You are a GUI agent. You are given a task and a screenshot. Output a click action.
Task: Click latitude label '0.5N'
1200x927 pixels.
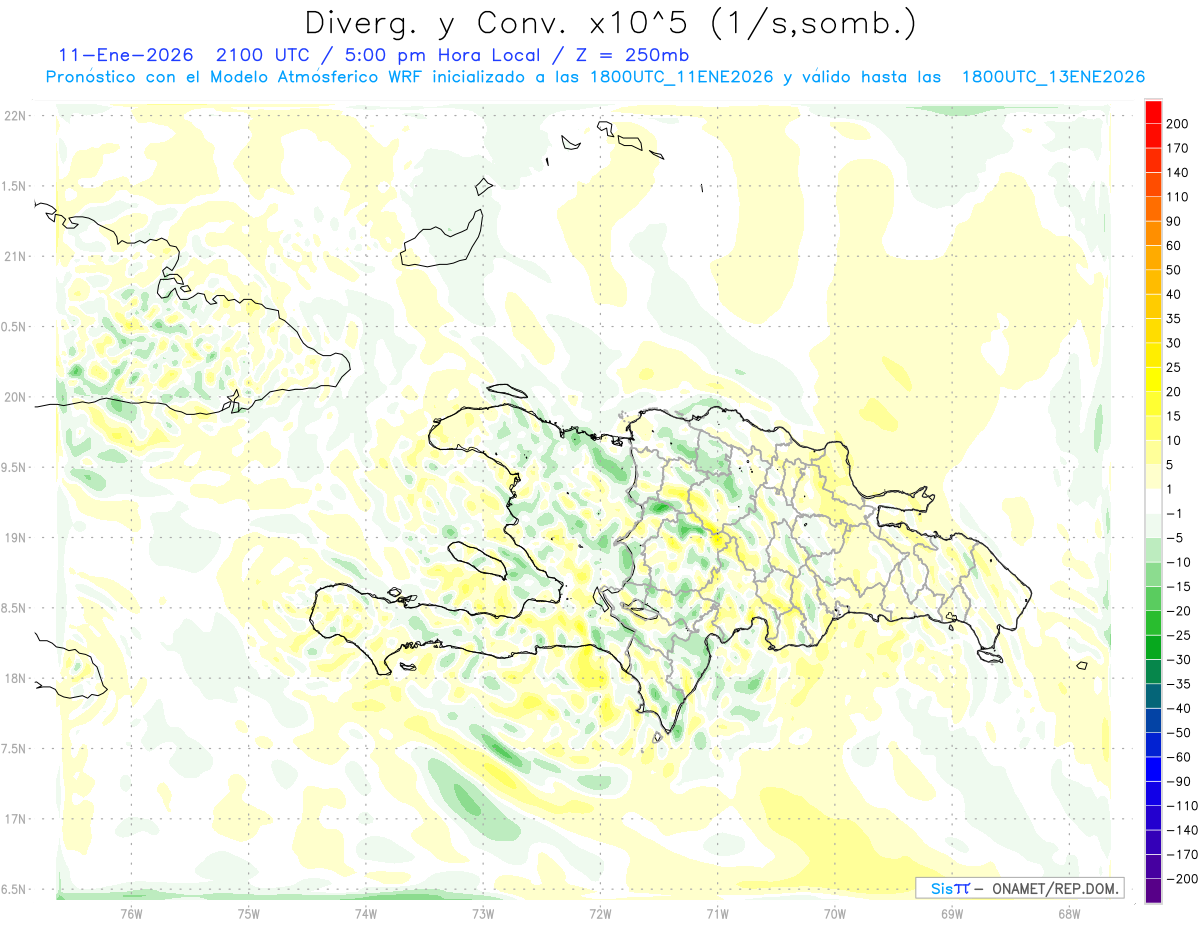click(14, 327)
